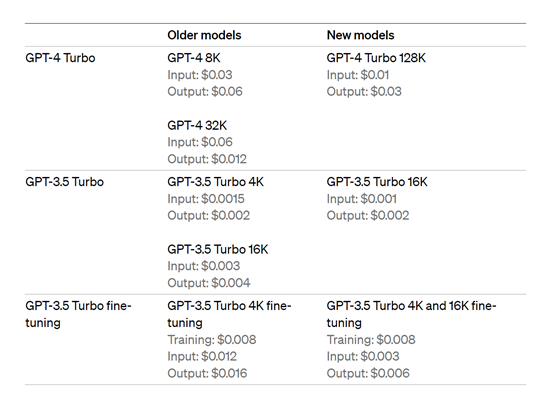Viewport: 554px width, 407px height.
Task: Click the GPT-4 32K model name
Action: click(197, 125)
